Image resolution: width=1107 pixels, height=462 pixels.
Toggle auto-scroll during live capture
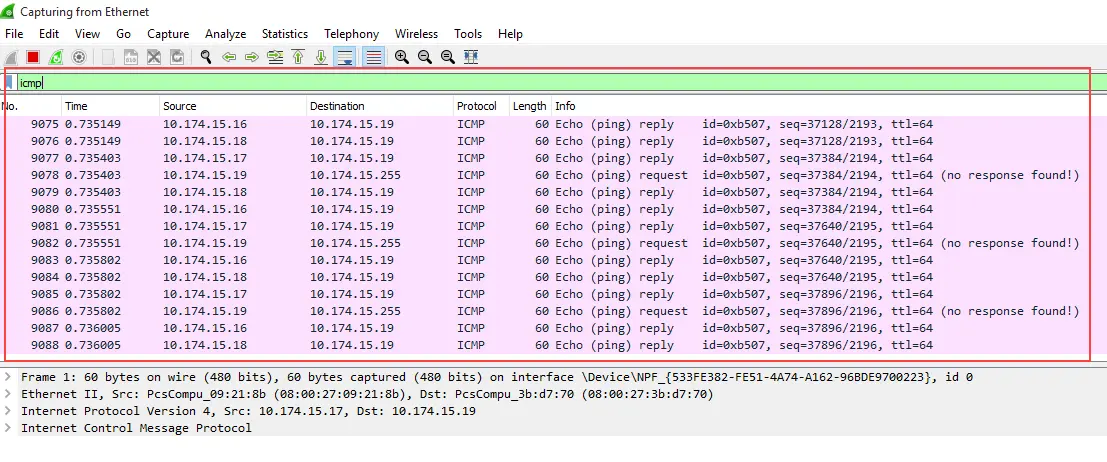pos(344,57)
